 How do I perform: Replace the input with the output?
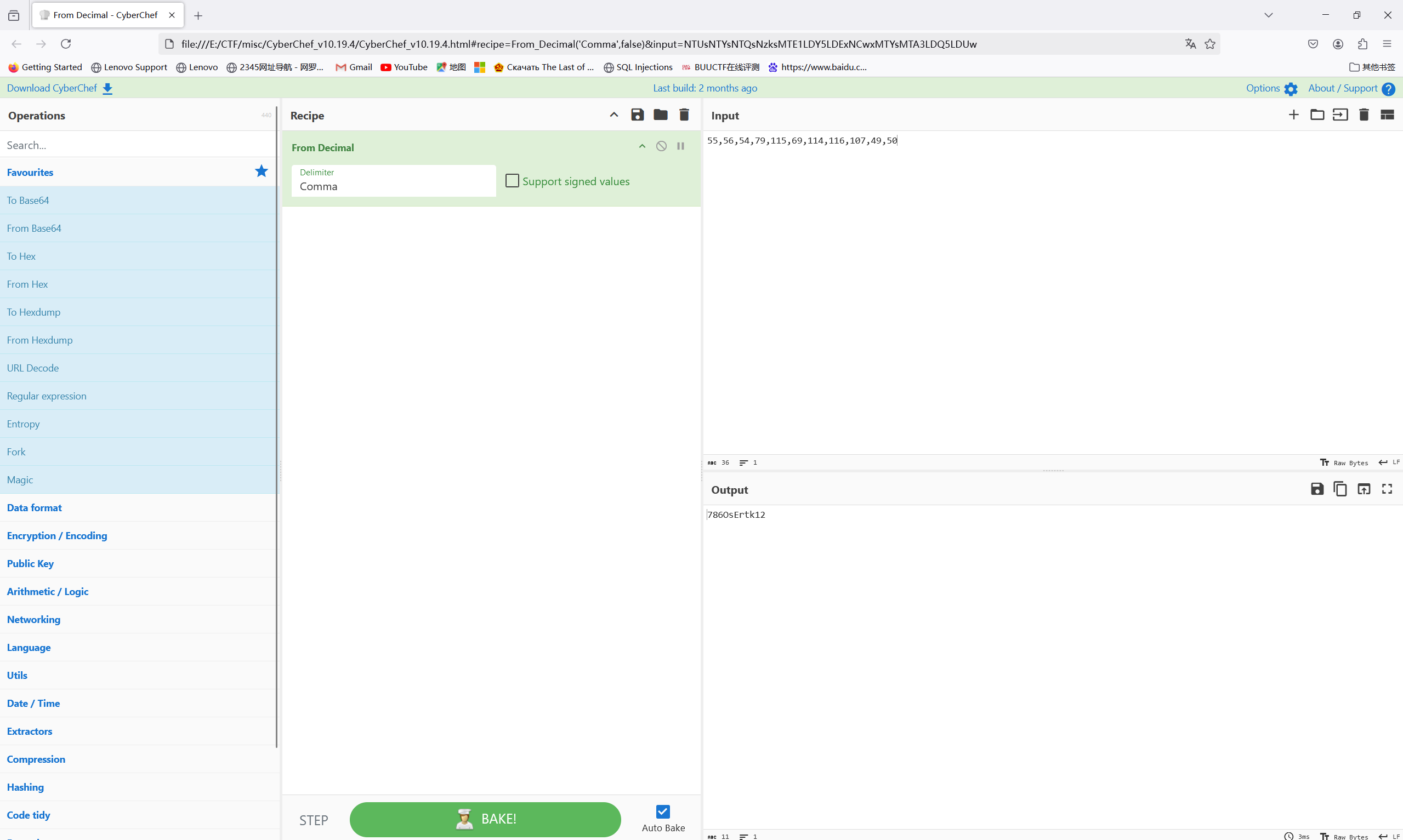click(1364, 489)
